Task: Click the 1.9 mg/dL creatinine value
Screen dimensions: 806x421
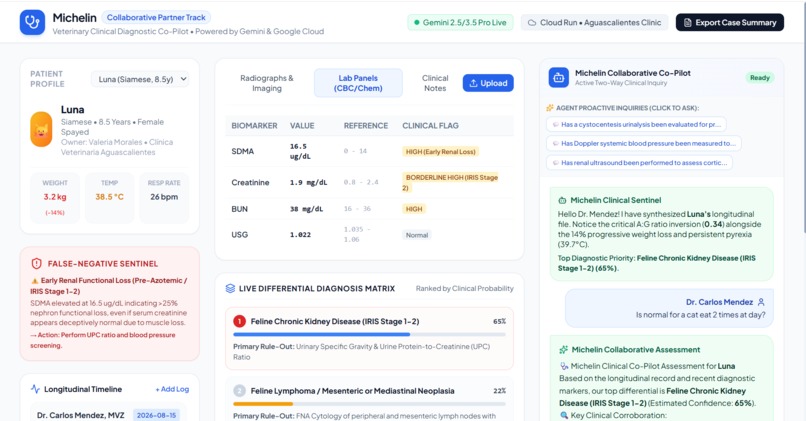Action: [308, 182]
